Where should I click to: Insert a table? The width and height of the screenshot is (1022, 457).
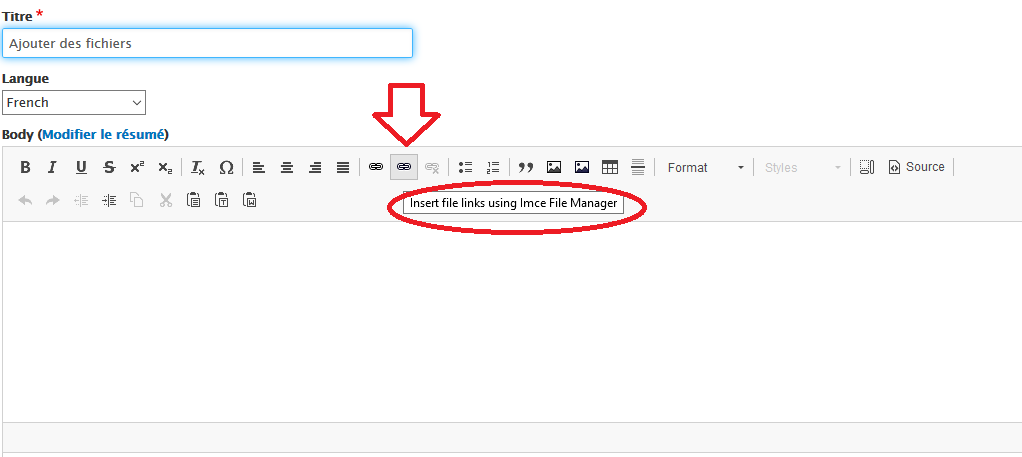click(609, 168)
